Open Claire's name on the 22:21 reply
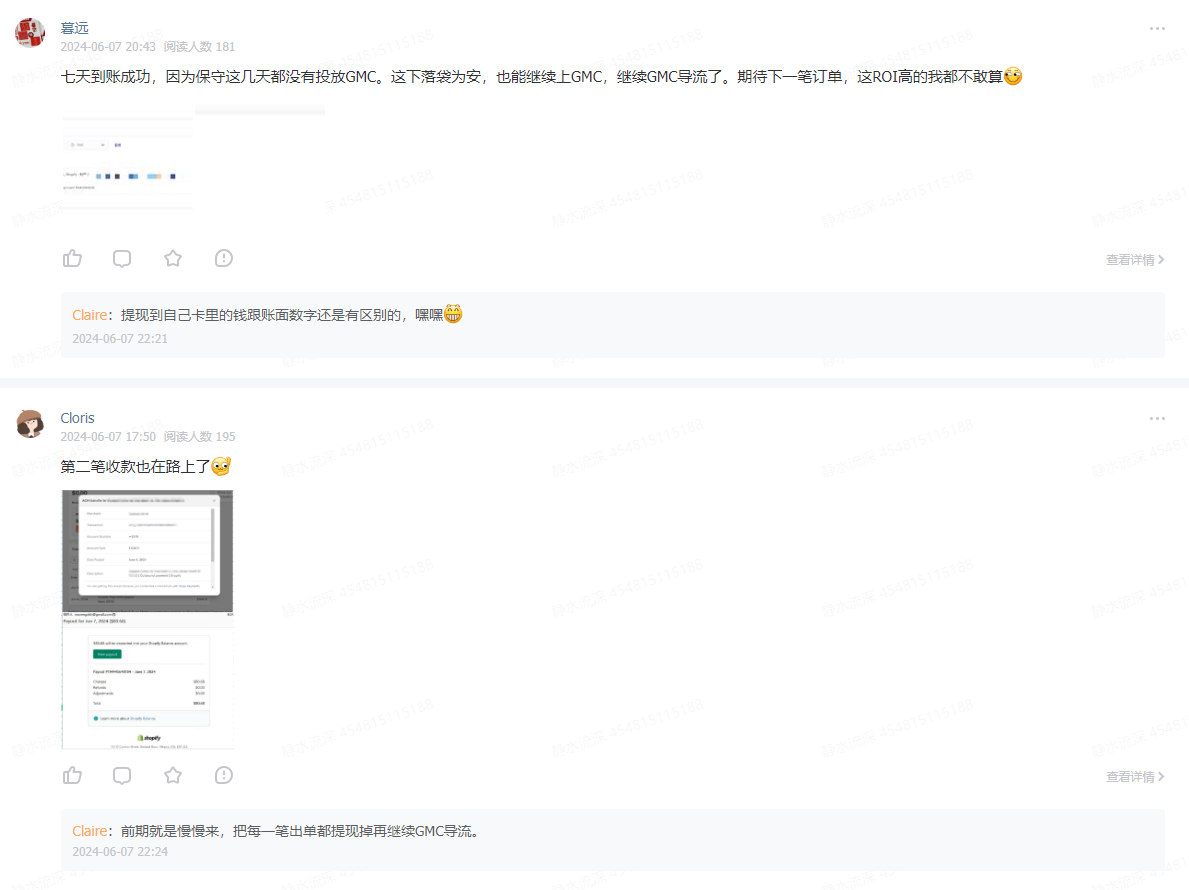 [89, 315]
